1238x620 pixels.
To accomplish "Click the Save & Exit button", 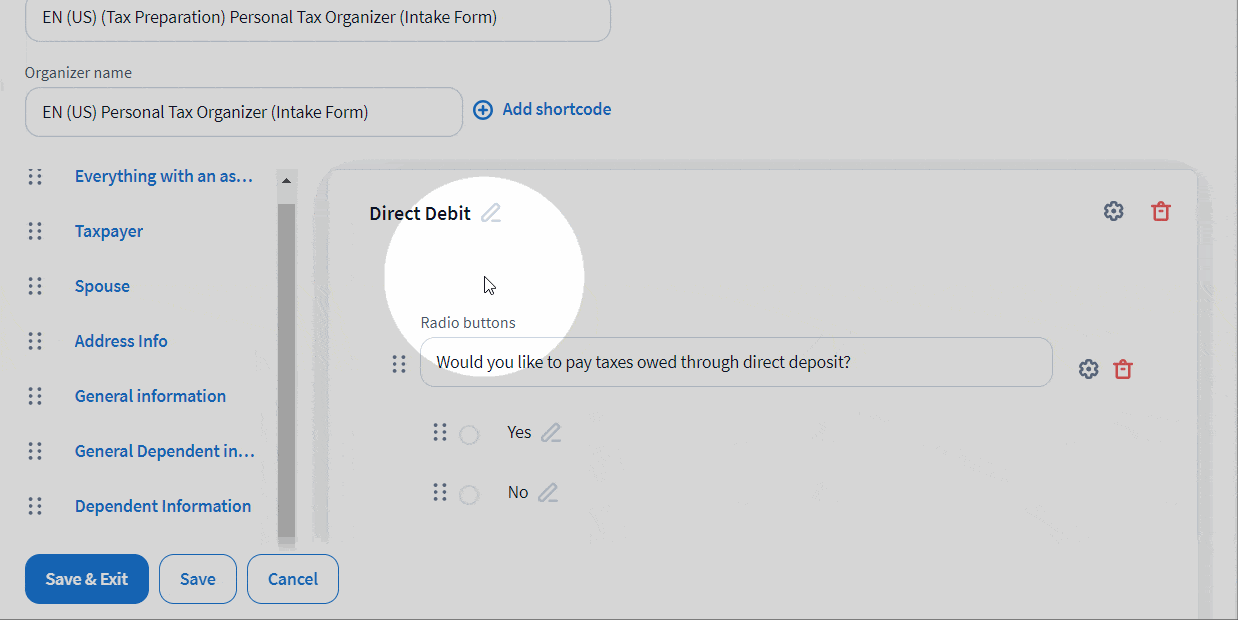I will coord(87,579).
